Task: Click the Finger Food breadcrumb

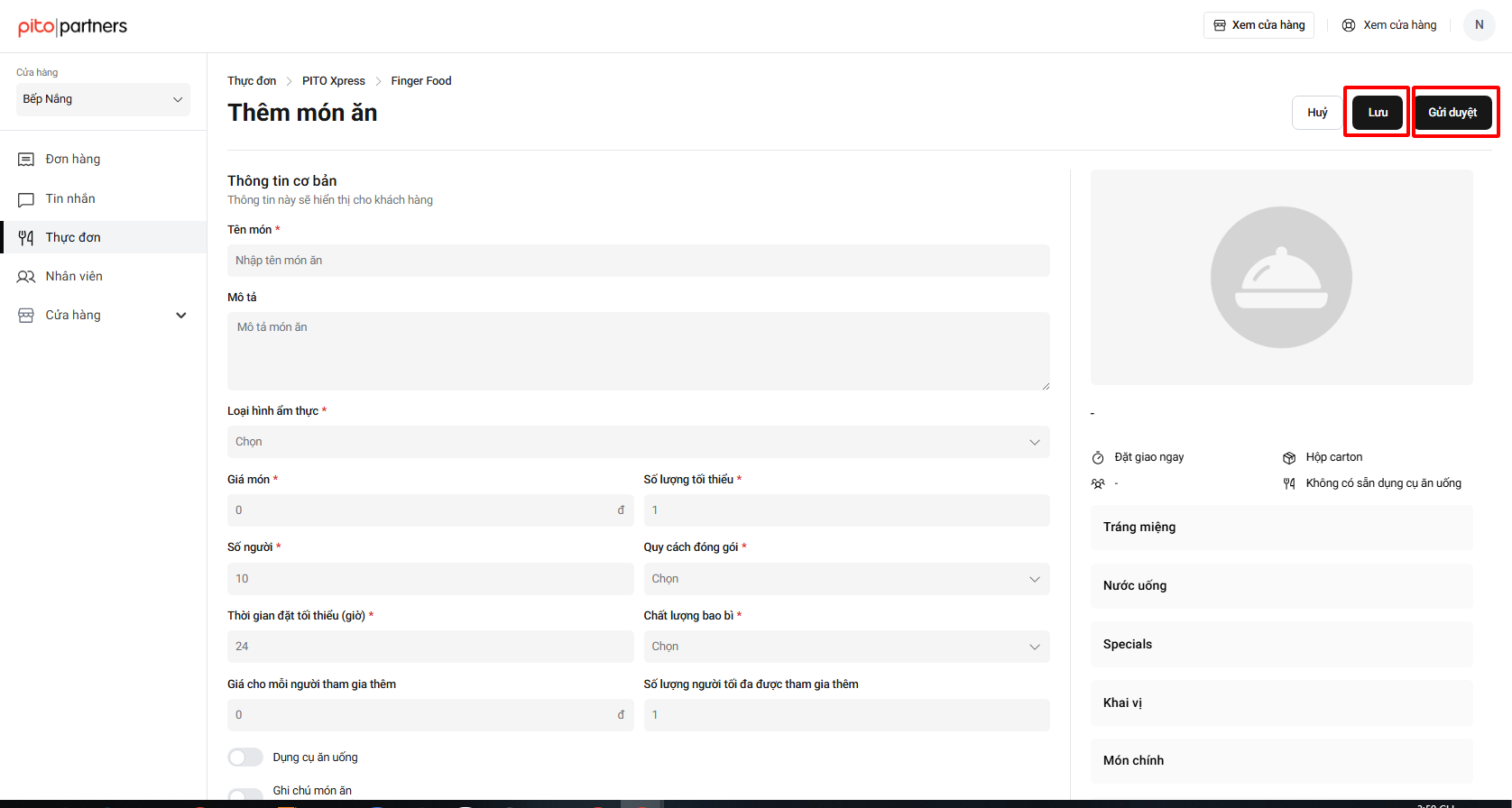Action: tap(421, 81)
